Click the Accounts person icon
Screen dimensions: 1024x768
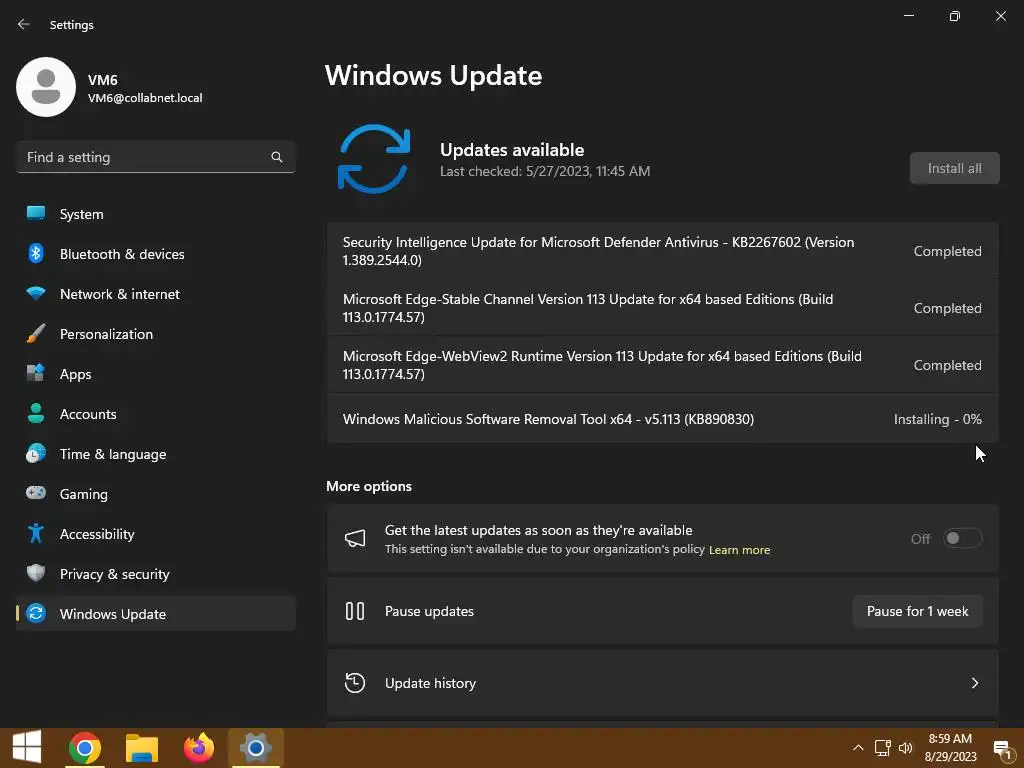pyautogui.click(x=36, y=413)
